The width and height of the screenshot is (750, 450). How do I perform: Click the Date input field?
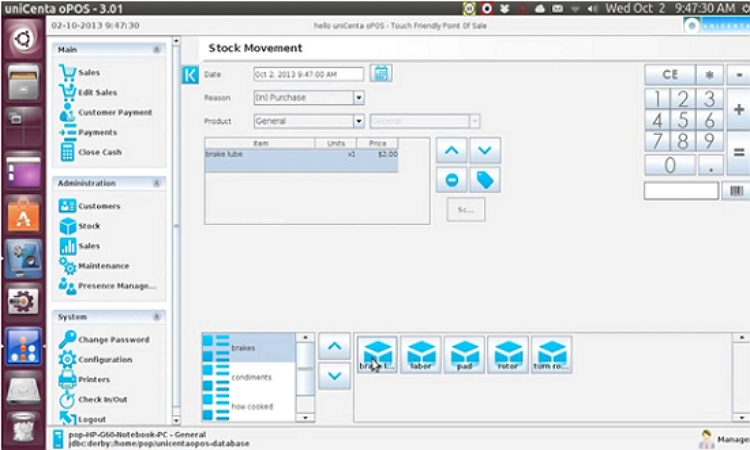point(309,74)
